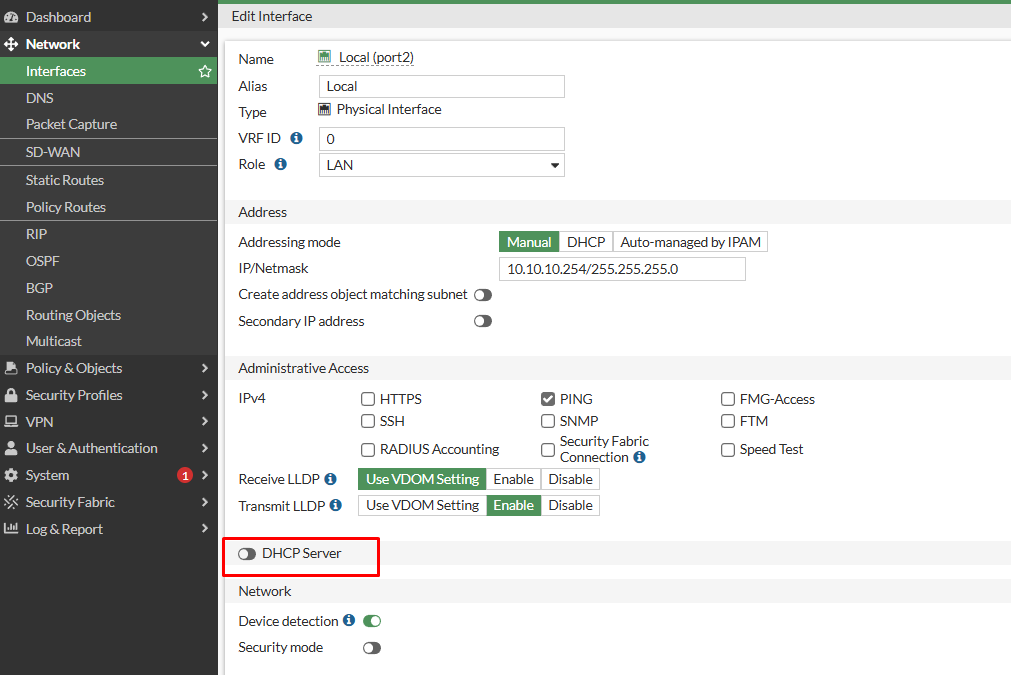This screenshot has height=675, width=1011.
Task: Set Transmit LLDP to Use VDOM Setting
Action: tap(422, 505)
